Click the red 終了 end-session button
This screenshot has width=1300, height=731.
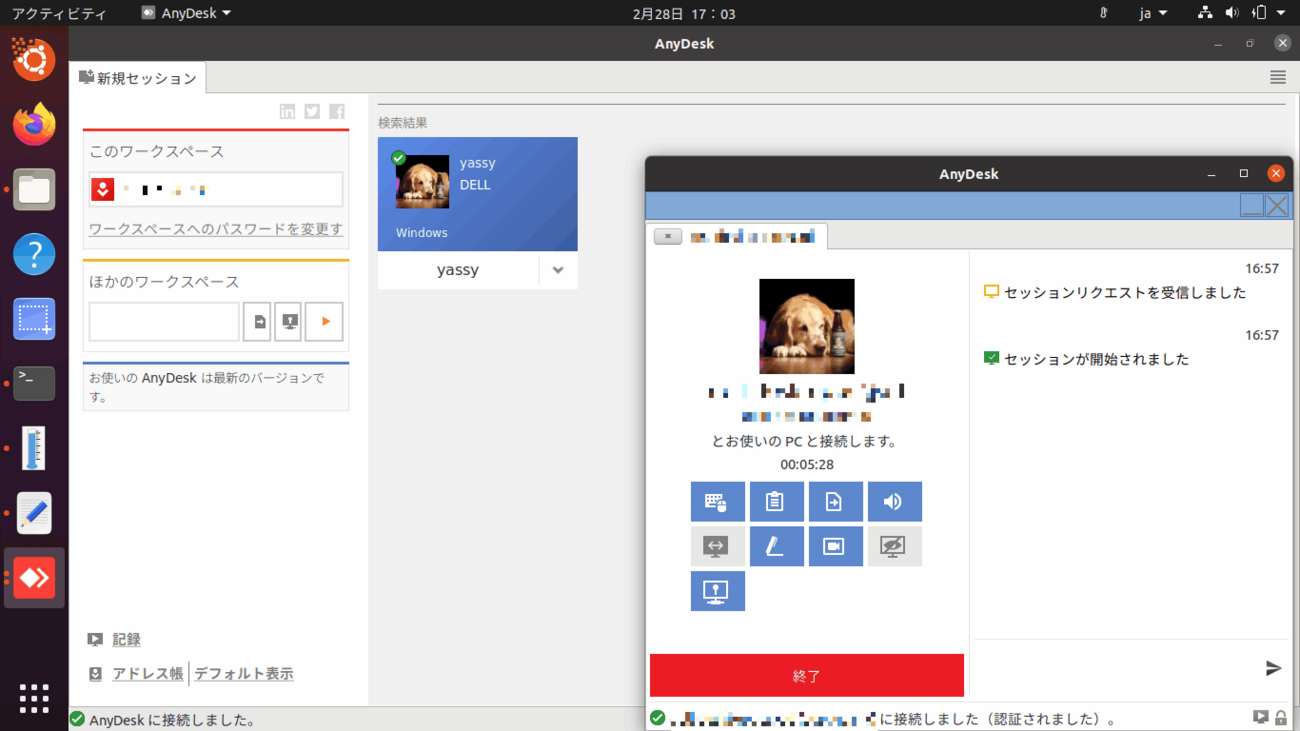pyautogui.click(x=806, y=675)
